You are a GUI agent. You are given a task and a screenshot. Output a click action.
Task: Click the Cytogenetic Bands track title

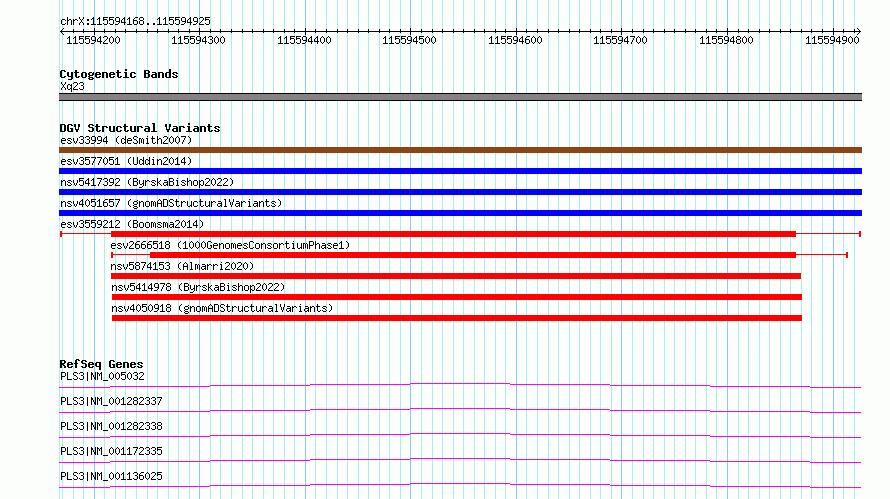click(x=119, y=74)
